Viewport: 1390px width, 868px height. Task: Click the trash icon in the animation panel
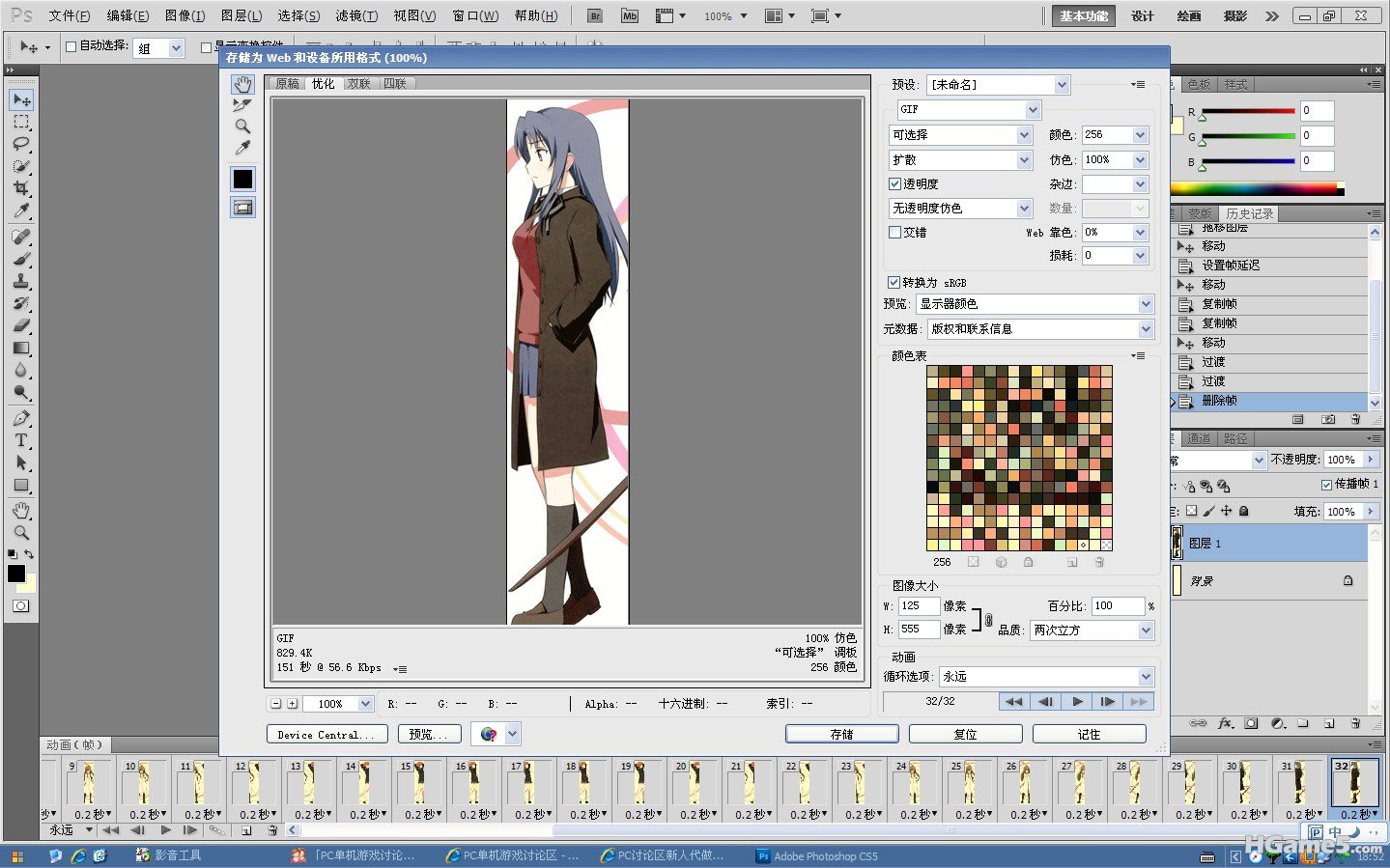[x=272, y=830]
